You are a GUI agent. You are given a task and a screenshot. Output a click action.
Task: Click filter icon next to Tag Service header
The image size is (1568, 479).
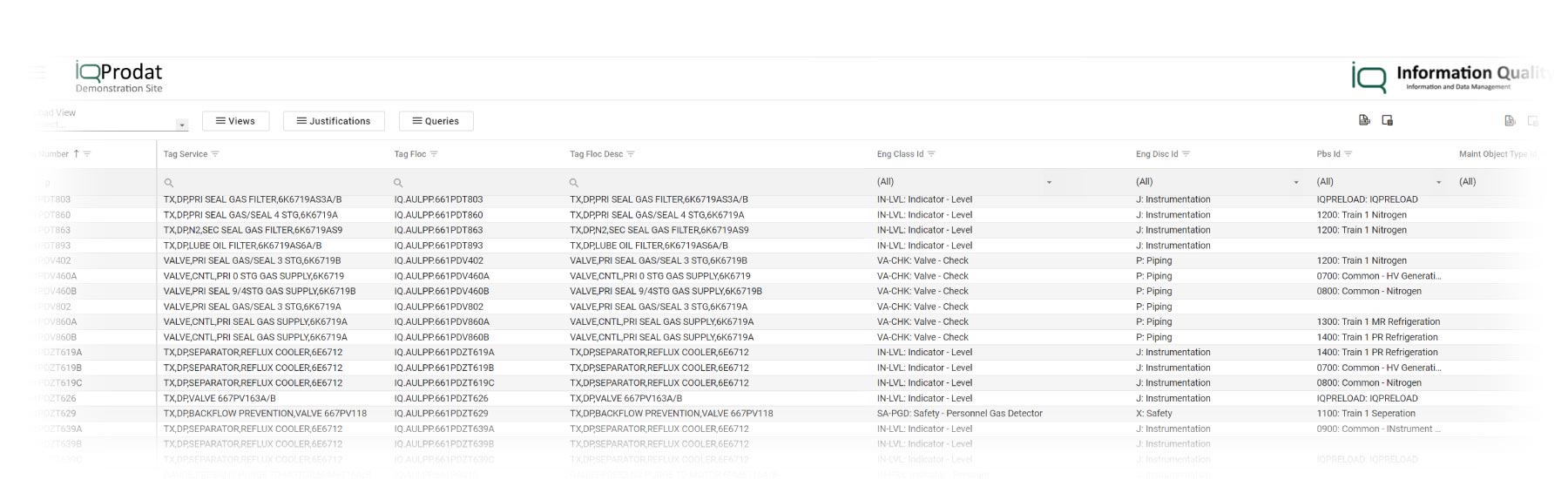tap(215, 154)
